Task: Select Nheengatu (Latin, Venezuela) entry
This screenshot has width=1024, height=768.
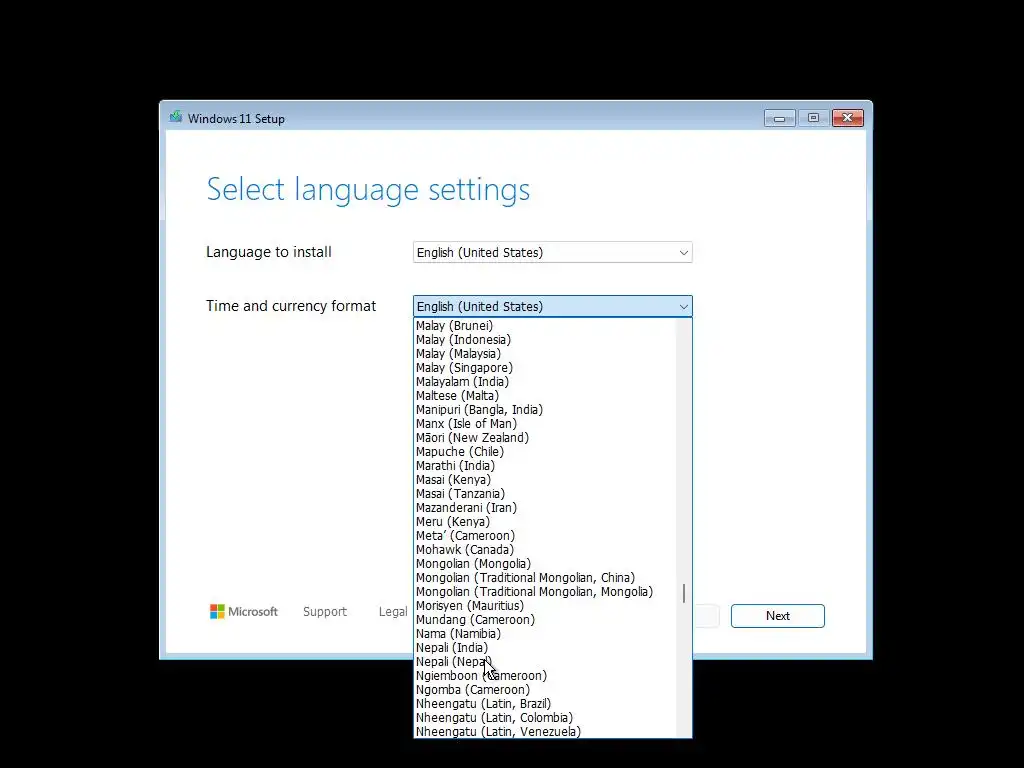Action: point(545,731)
